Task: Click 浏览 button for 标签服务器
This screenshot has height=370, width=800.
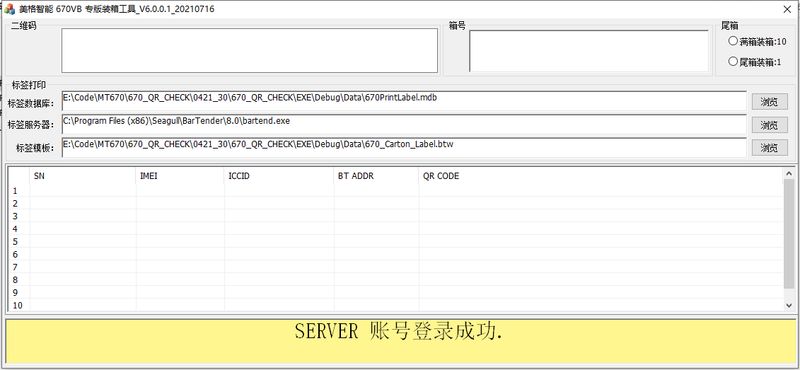Action: pos(769,125)
